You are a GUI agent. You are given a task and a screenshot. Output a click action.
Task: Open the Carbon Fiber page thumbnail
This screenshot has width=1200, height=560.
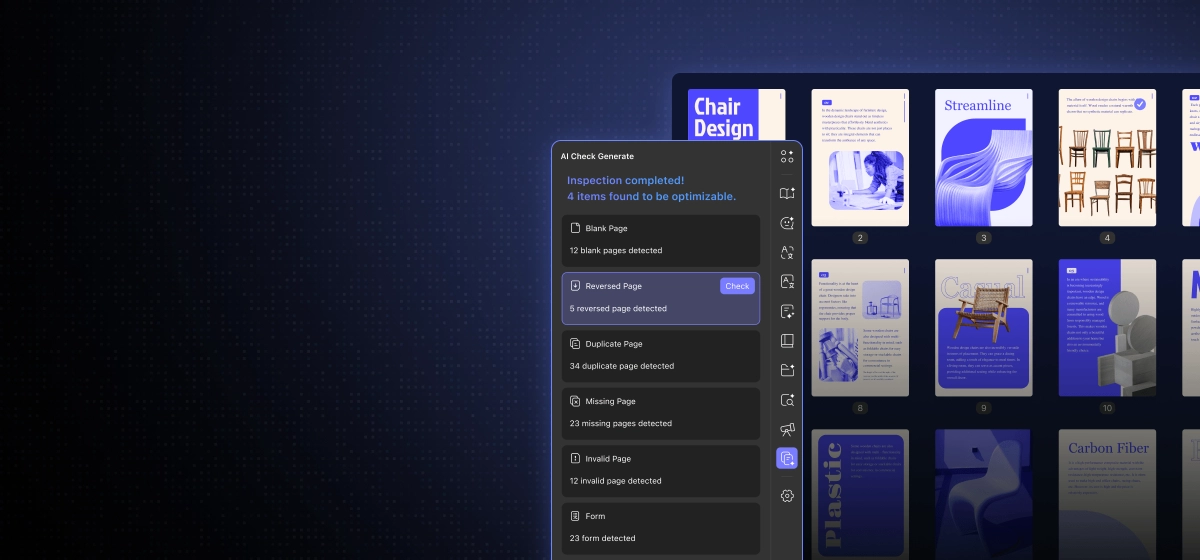coord(1107,494)
